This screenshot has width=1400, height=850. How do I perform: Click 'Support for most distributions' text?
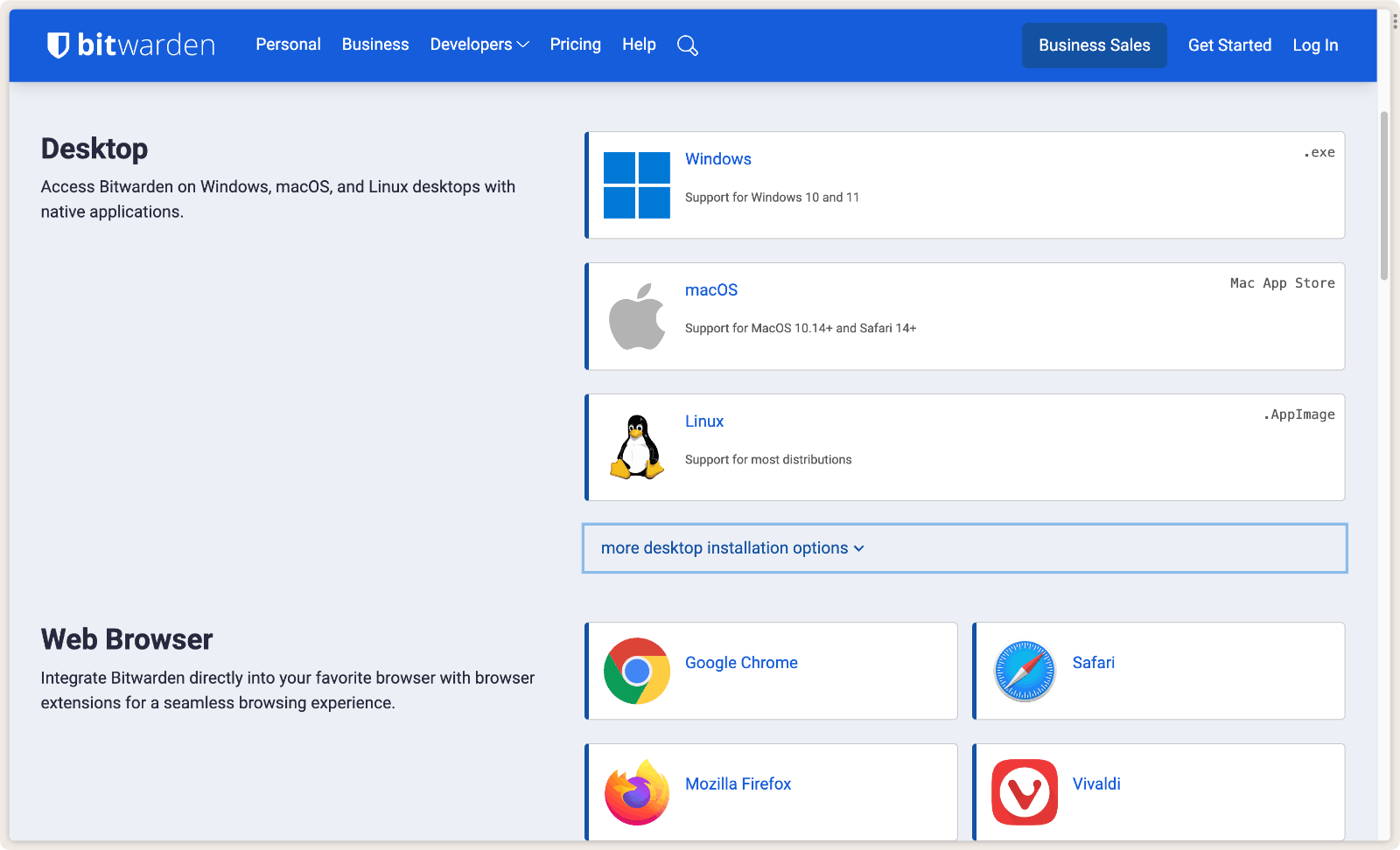(768, 460)
